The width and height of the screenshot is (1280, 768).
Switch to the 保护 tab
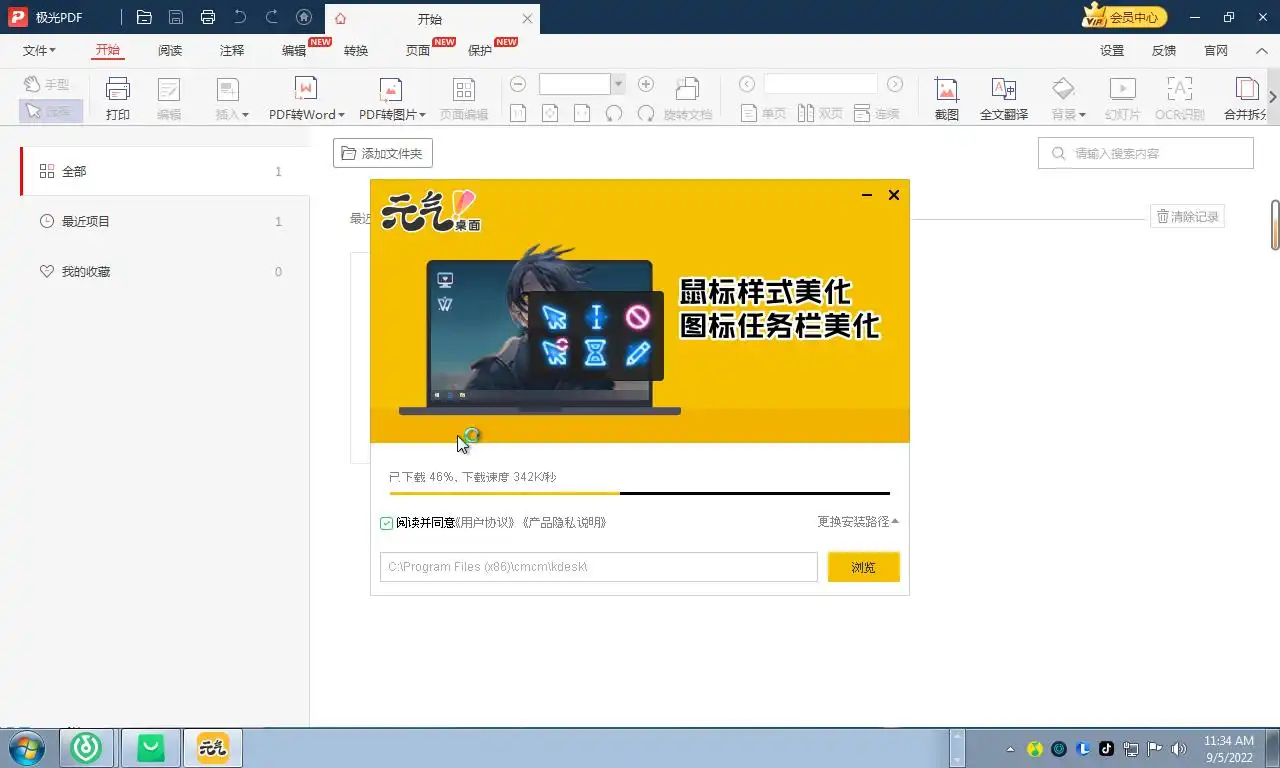click(480, 50)
